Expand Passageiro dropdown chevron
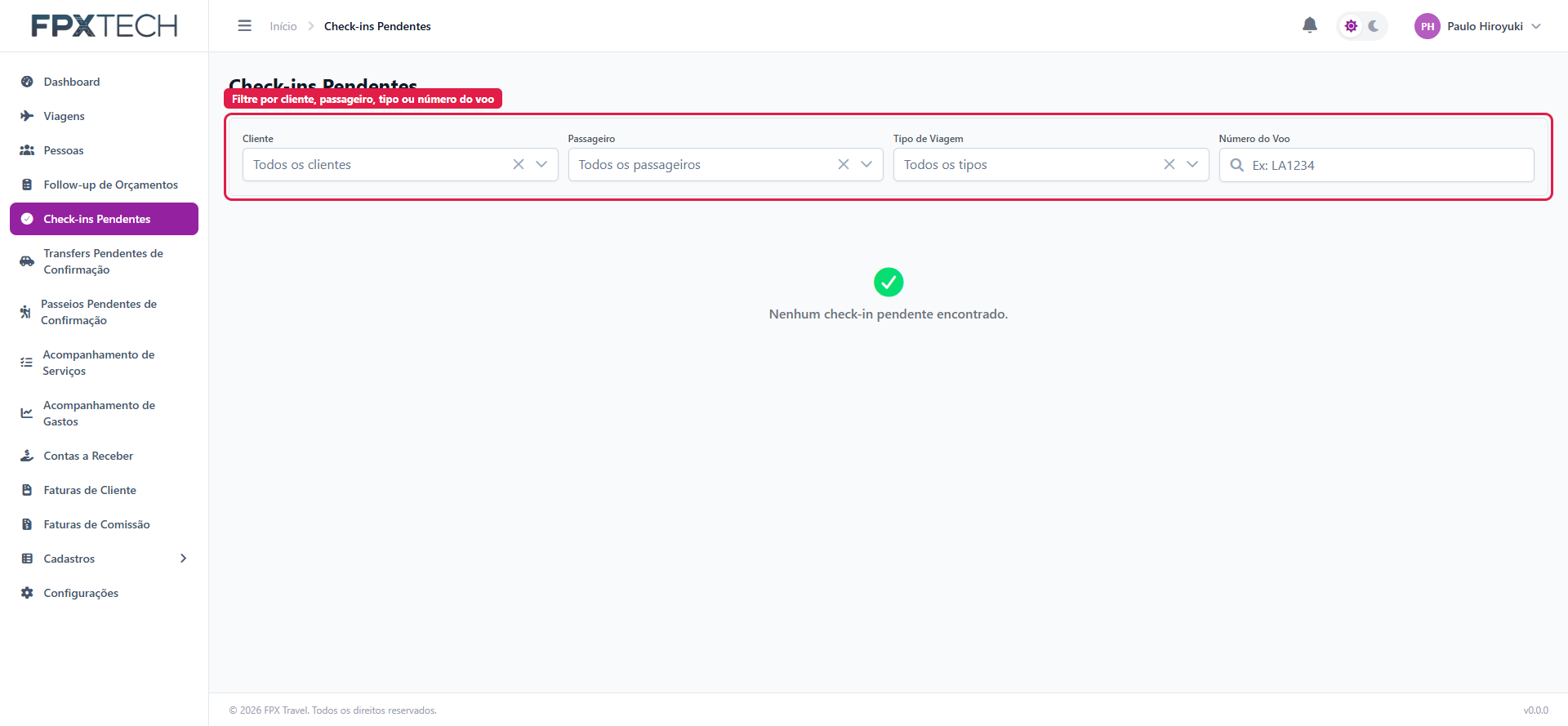 click(x=866, y=164)
